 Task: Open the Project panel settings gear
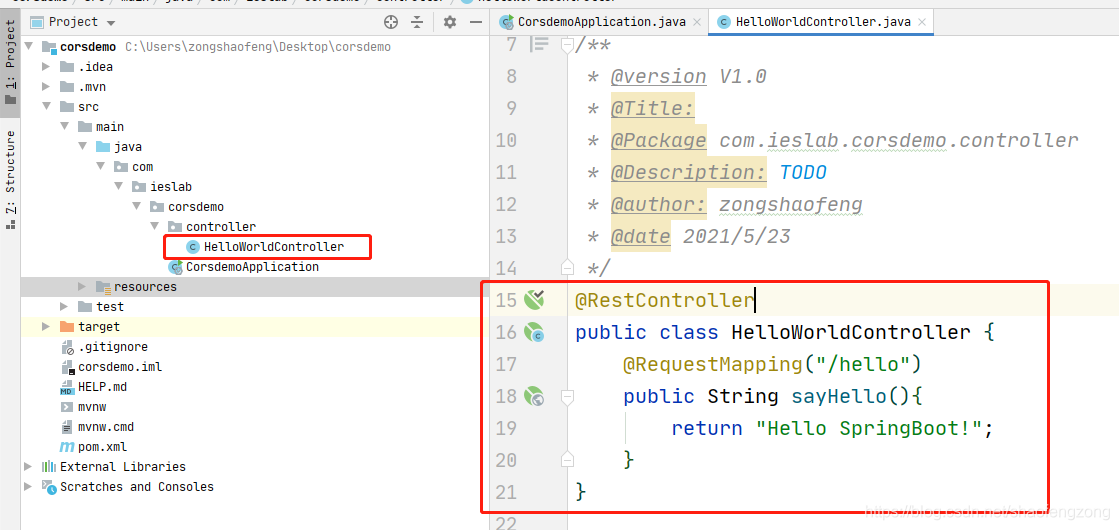(450, 22)
